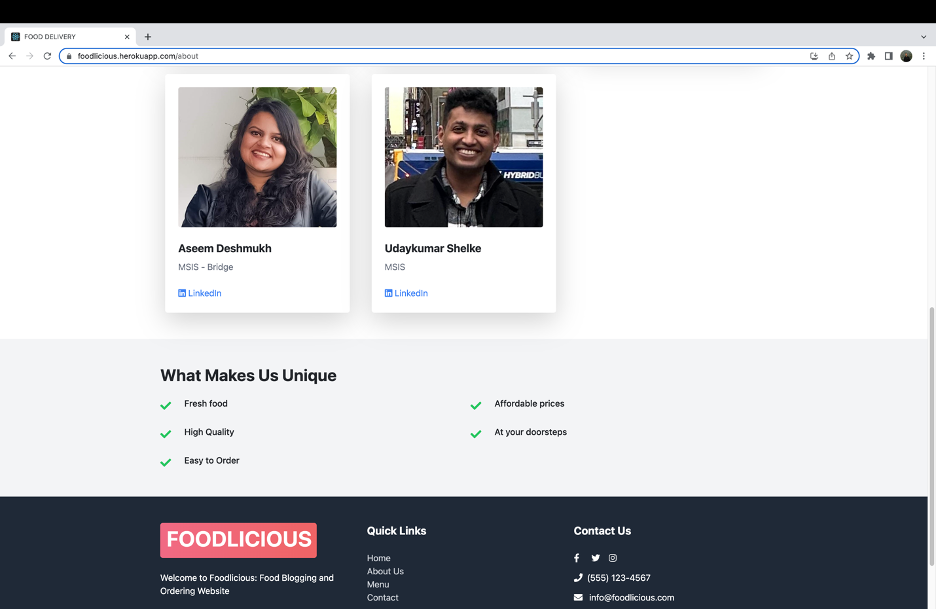The image size is (936, 610).
Task: Click the checkmark next to Affordable prices
Action: [476, 405]
